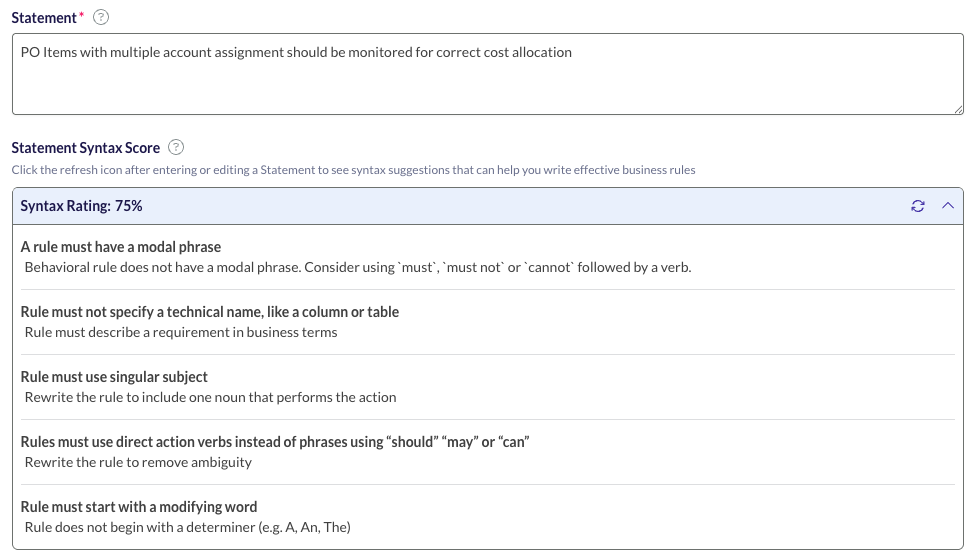Click the refresh icon instruction text

point(353,170)
